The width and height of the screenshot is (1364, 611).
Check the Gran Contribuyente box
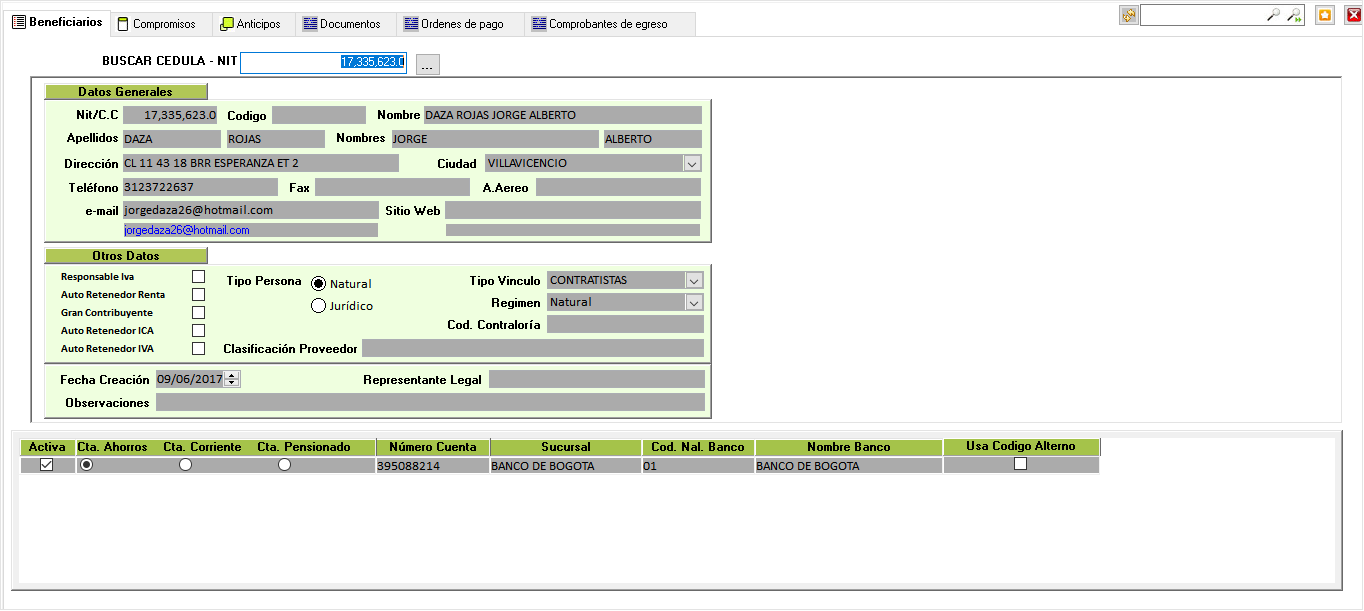click(198, 313)
